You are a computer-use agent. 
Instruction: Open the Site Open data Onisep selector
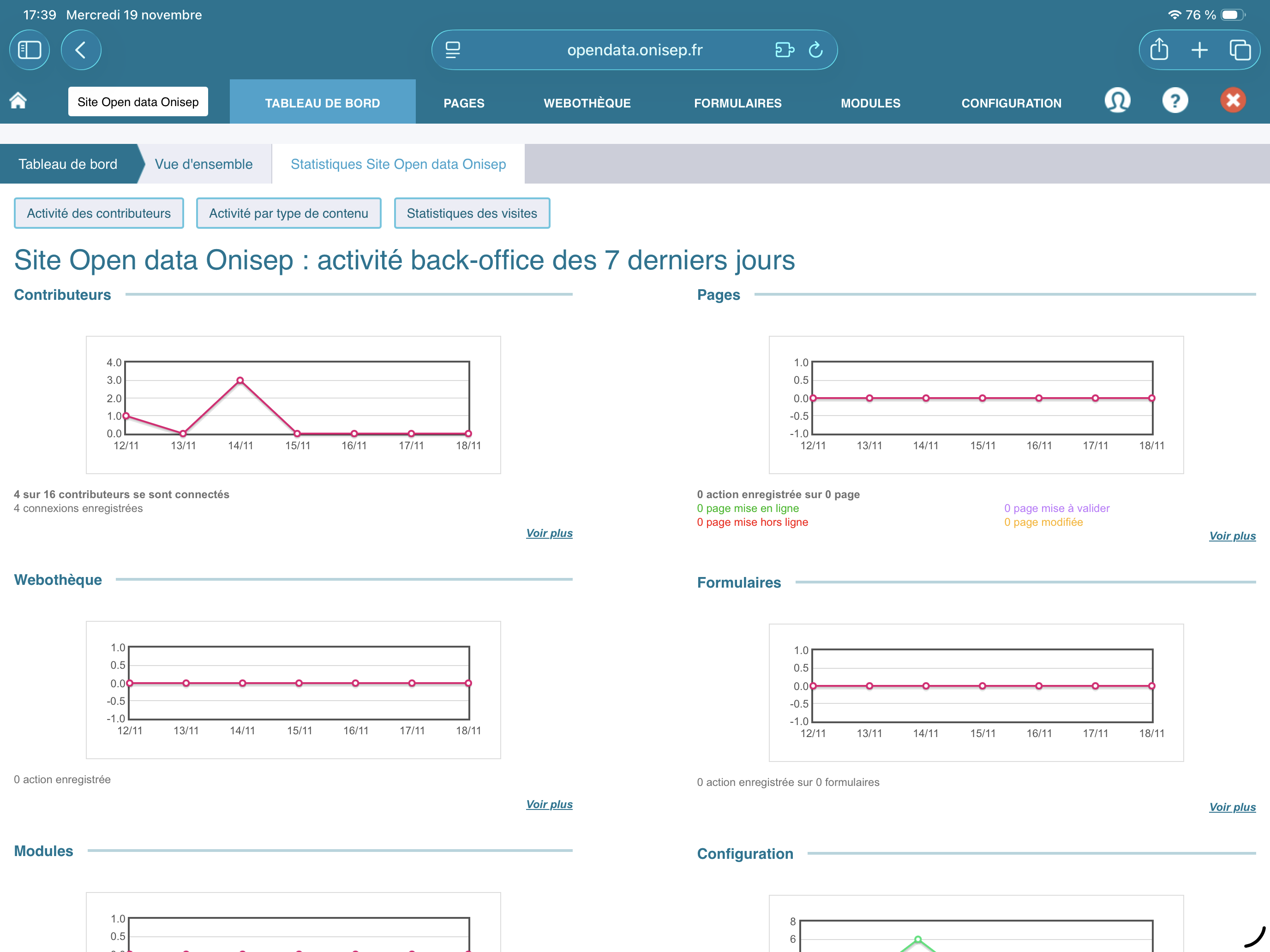point(138,102)
